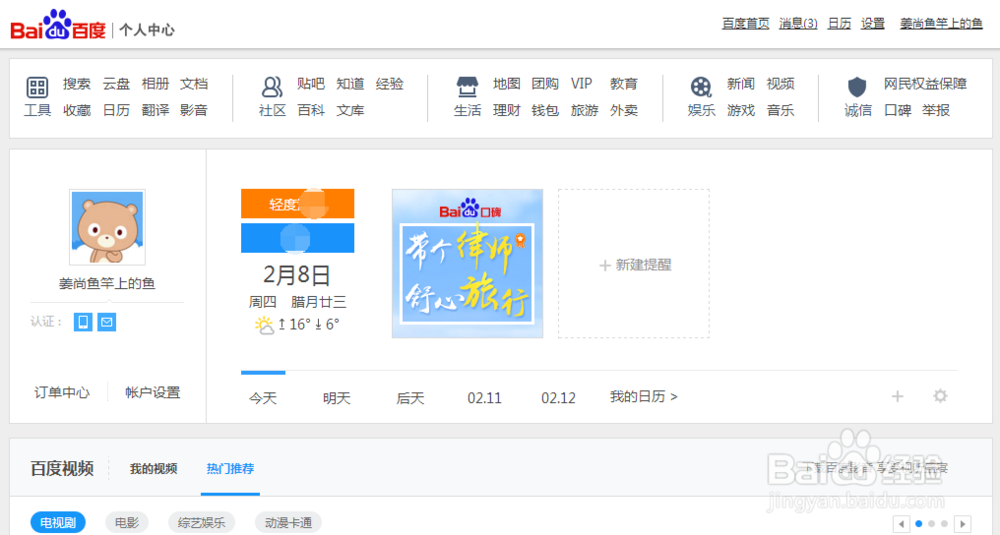Screen dimensions: 1000x535
Task: Click the email verification icon
Action: (x=107, y=322)
